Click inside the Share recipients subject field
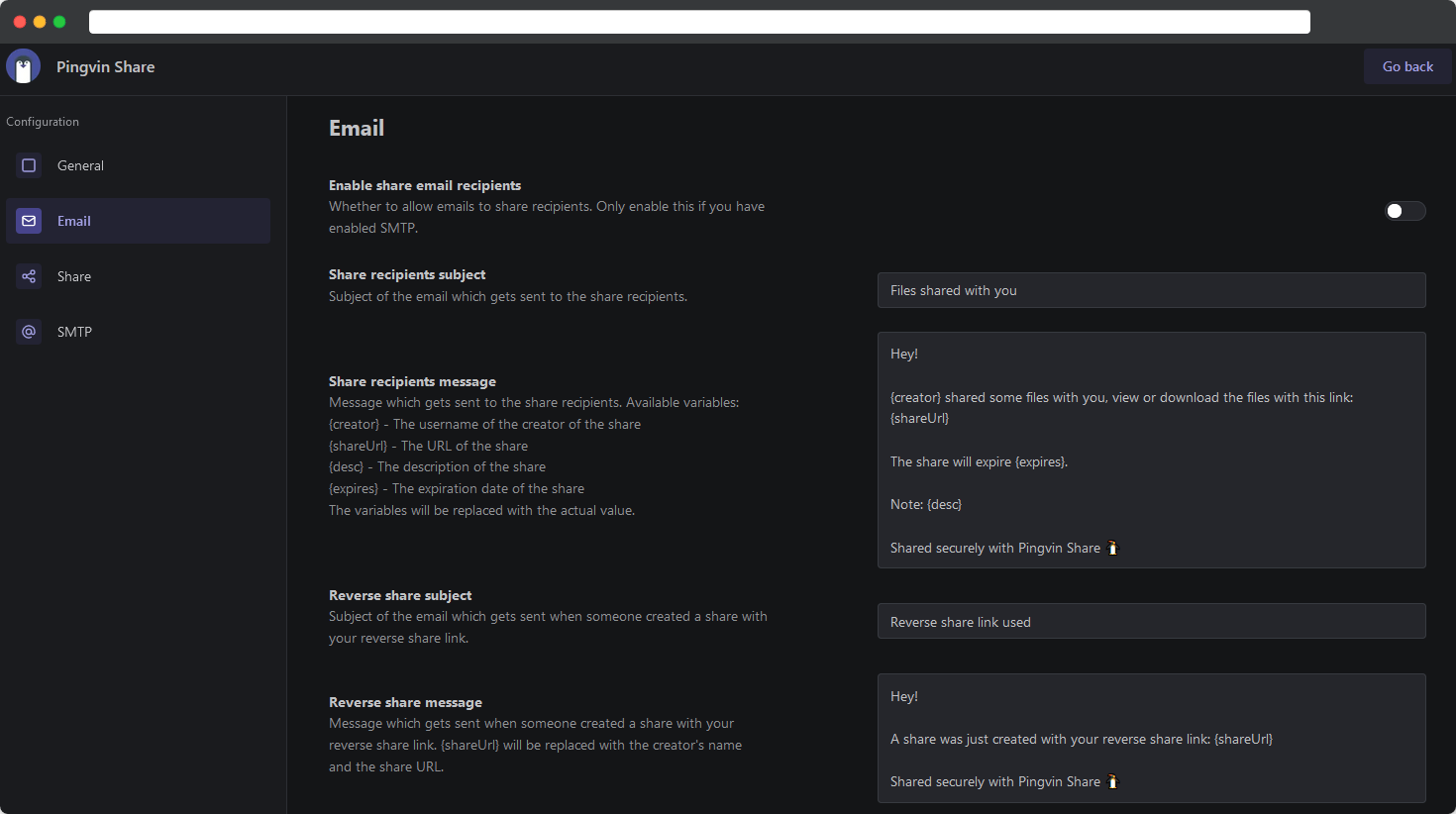This screenshot has width=1456, height=814. [x=1151, y=290]
